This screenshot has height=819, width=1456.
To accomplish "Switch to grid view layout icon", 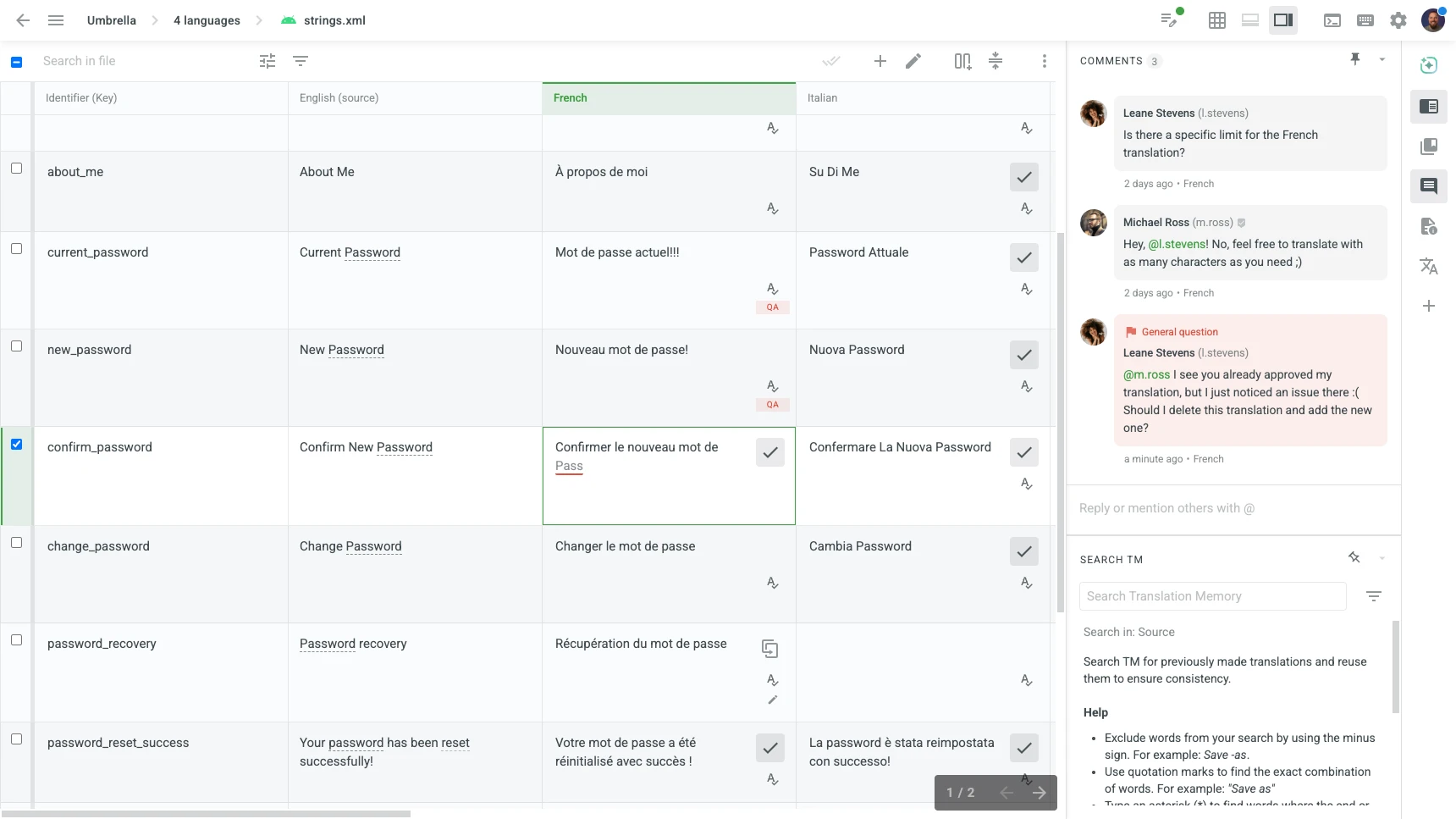I will pyautogui.click(x=1217, y=20).
